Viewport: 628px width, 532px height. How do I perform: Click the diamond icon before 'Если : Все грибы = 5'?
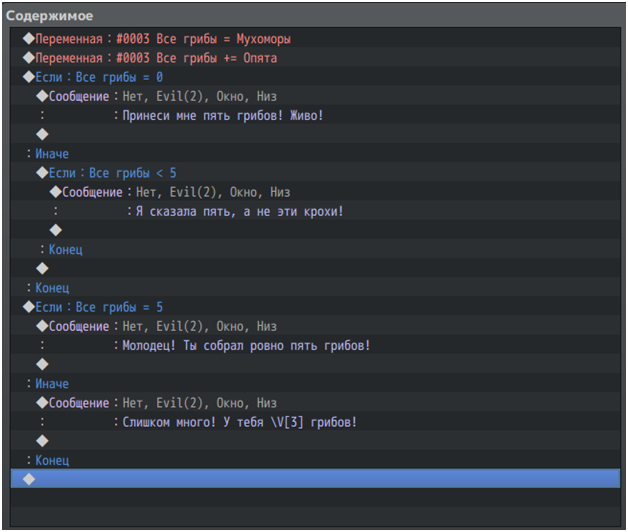coord(28,307)
